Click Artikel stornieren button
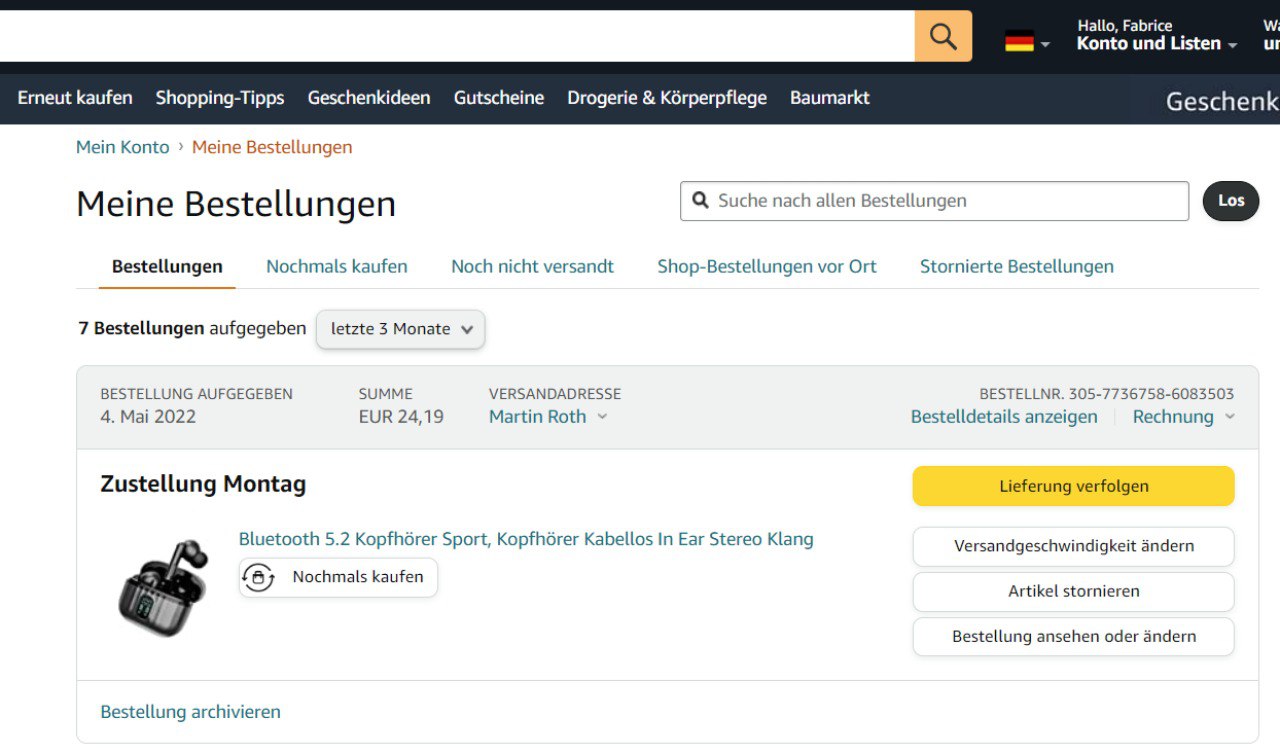Screen dimensions: 1280x754 tap(1073, 591)
